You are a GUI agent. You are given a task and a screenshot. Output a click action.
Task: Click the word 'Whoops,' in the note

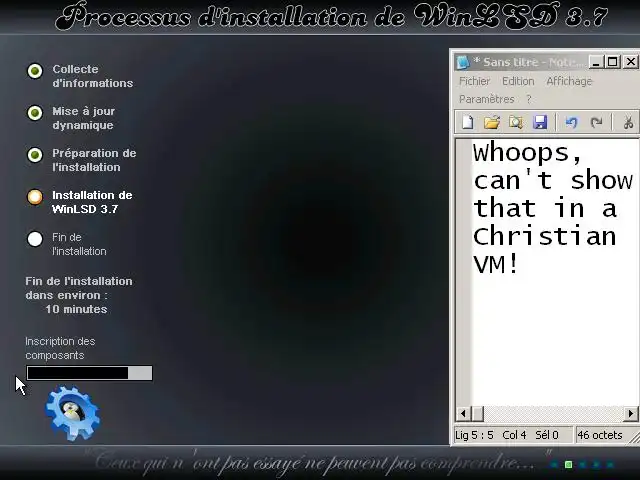(x=527, y=153)
